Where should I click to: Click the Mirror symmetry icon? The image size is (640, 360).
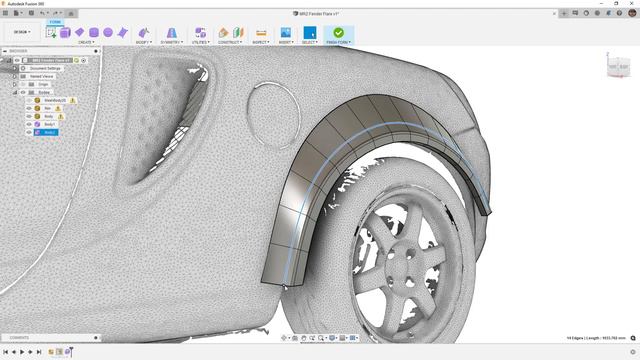pos(172,33)
